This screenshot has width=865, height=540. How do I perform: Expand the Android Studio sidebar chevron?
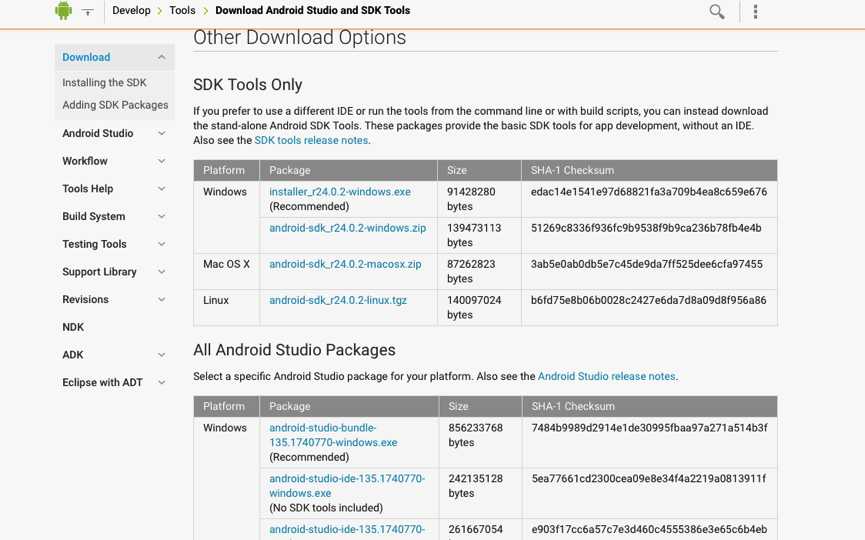pyautogui.click(x=161, y=133)
